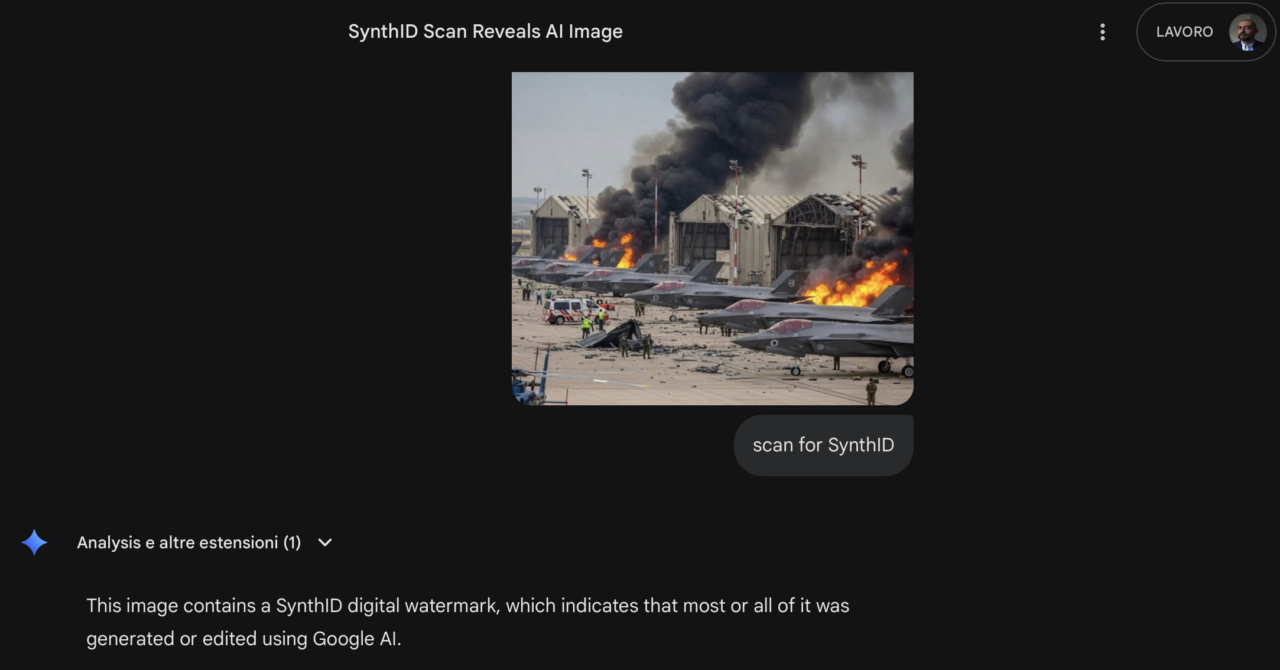Click the Google AI text in response

pyautogui.click(x=356, y=639)
